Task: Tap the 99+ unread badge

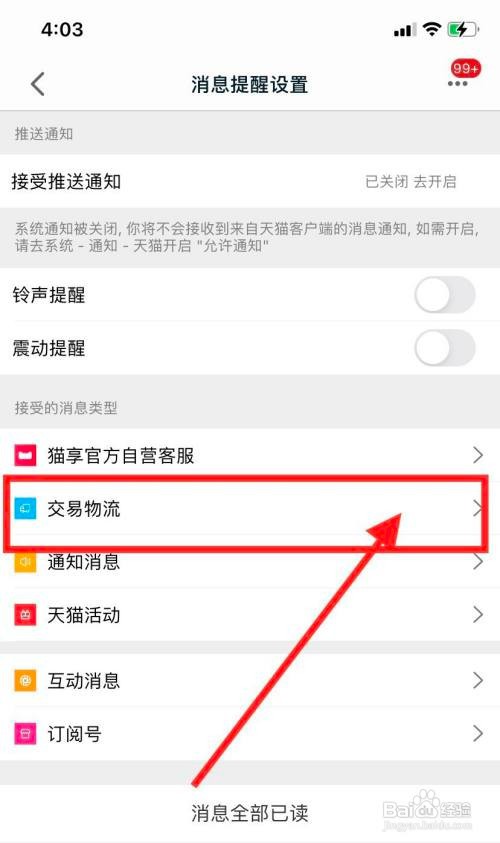Action: pyautogui.click(x=466, y=69)
